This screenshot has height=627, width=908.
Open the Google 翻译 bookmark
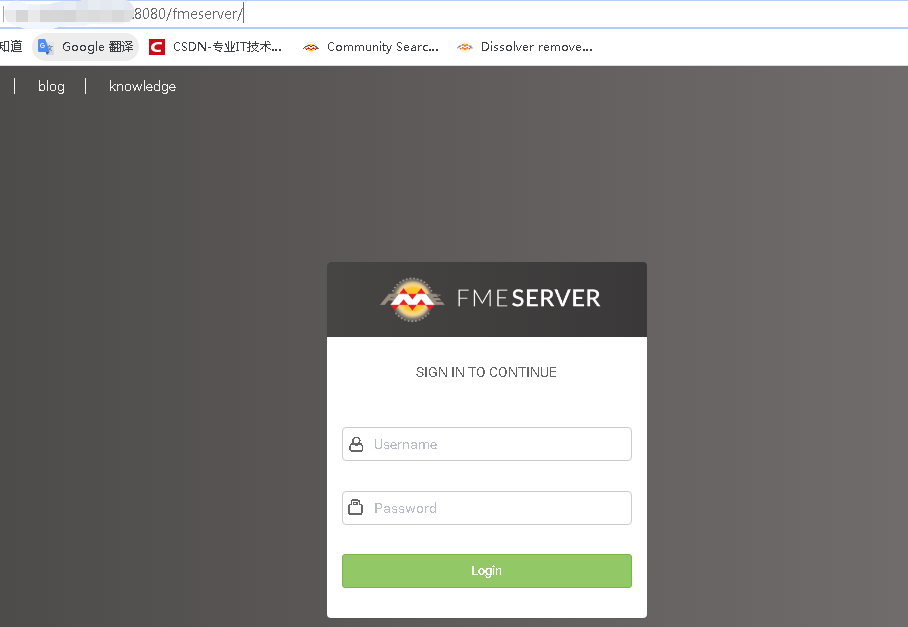coord(86,47)
